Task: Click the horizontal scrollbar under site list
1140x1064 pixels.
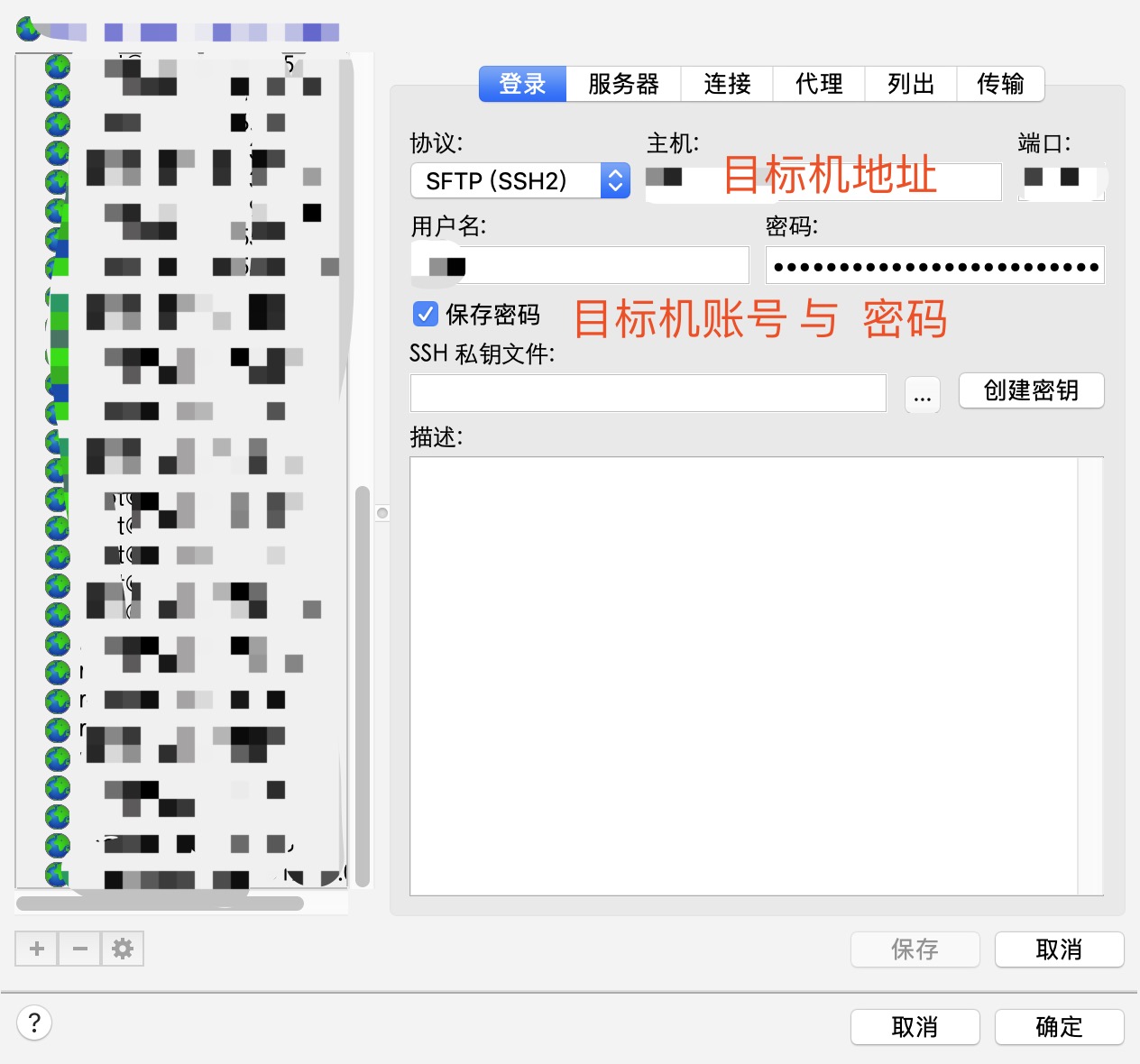Action: point(160,903)
